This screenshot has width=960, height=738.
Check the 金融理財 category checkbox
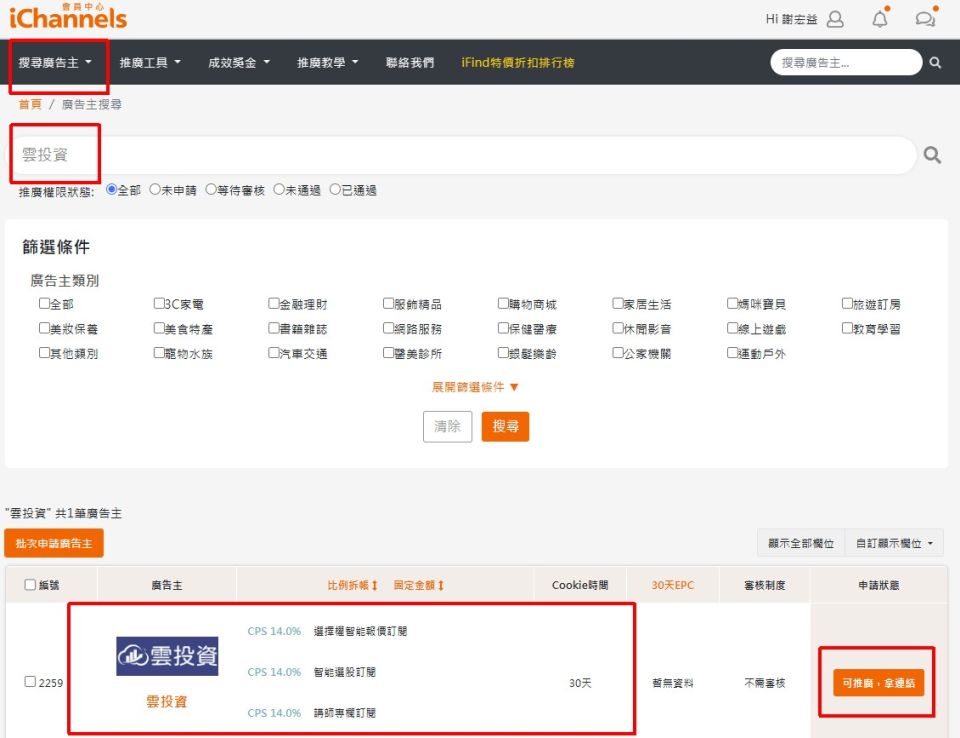point(274,304)
